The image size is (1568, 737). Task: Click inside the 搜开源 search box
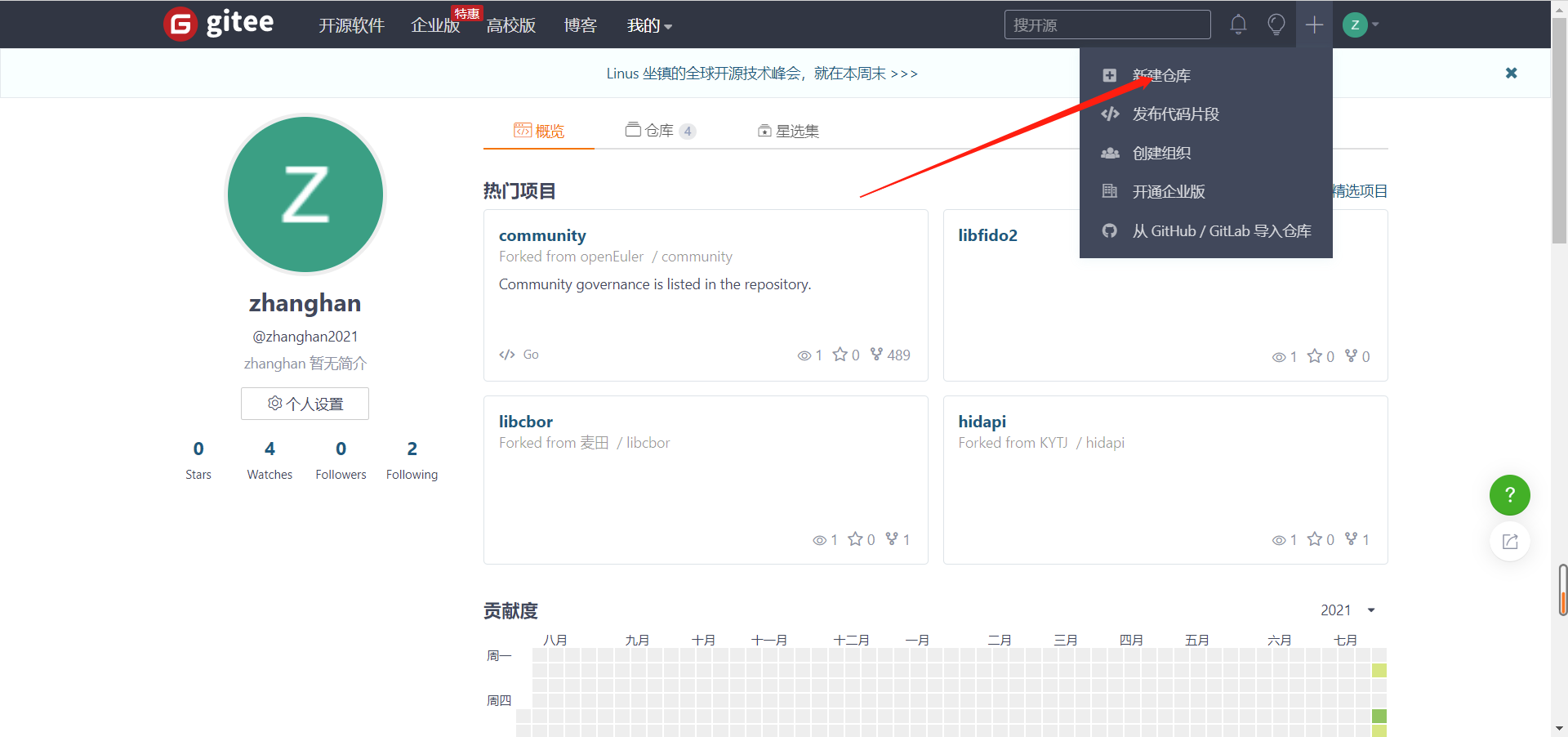tap(1107, 25)
